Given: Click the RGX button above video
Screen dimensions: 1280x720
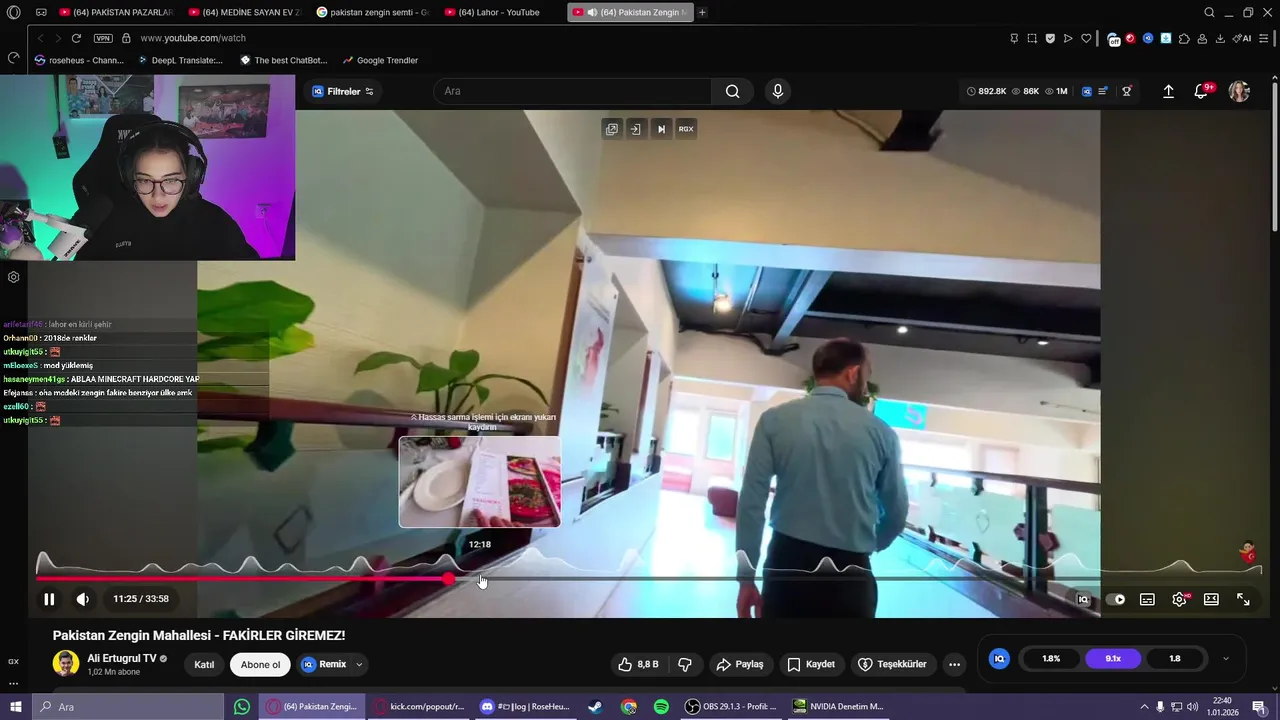Looking at the screenshot, I should 686,129.
